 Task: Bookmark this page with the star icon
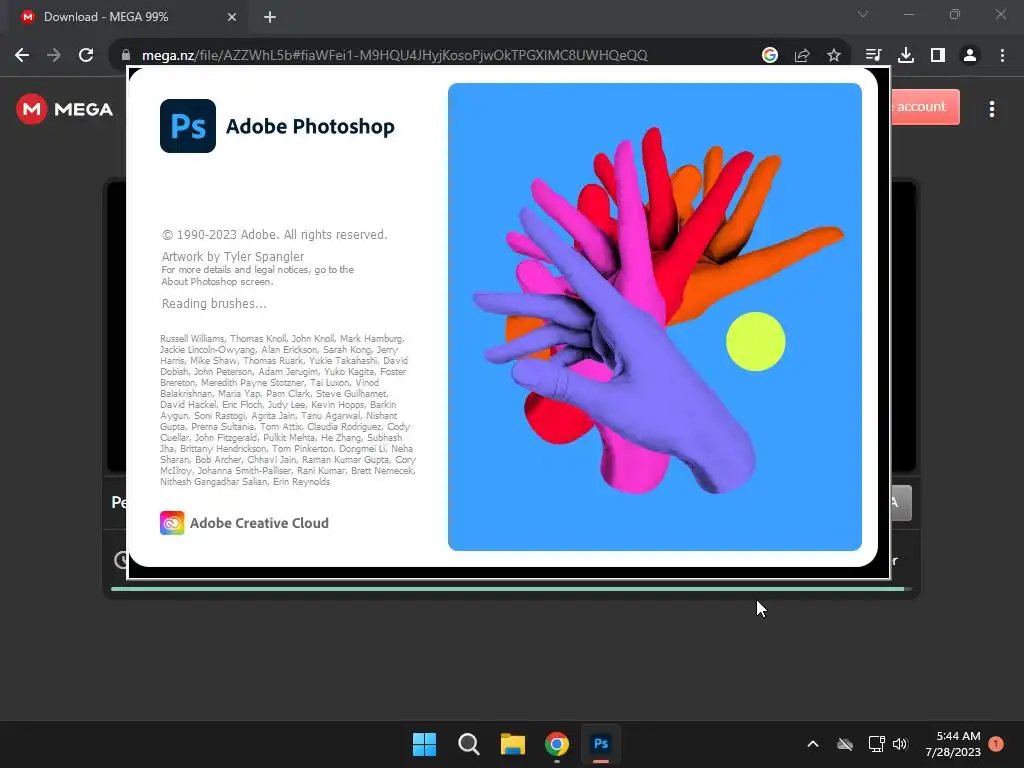[x=834, y=56]
